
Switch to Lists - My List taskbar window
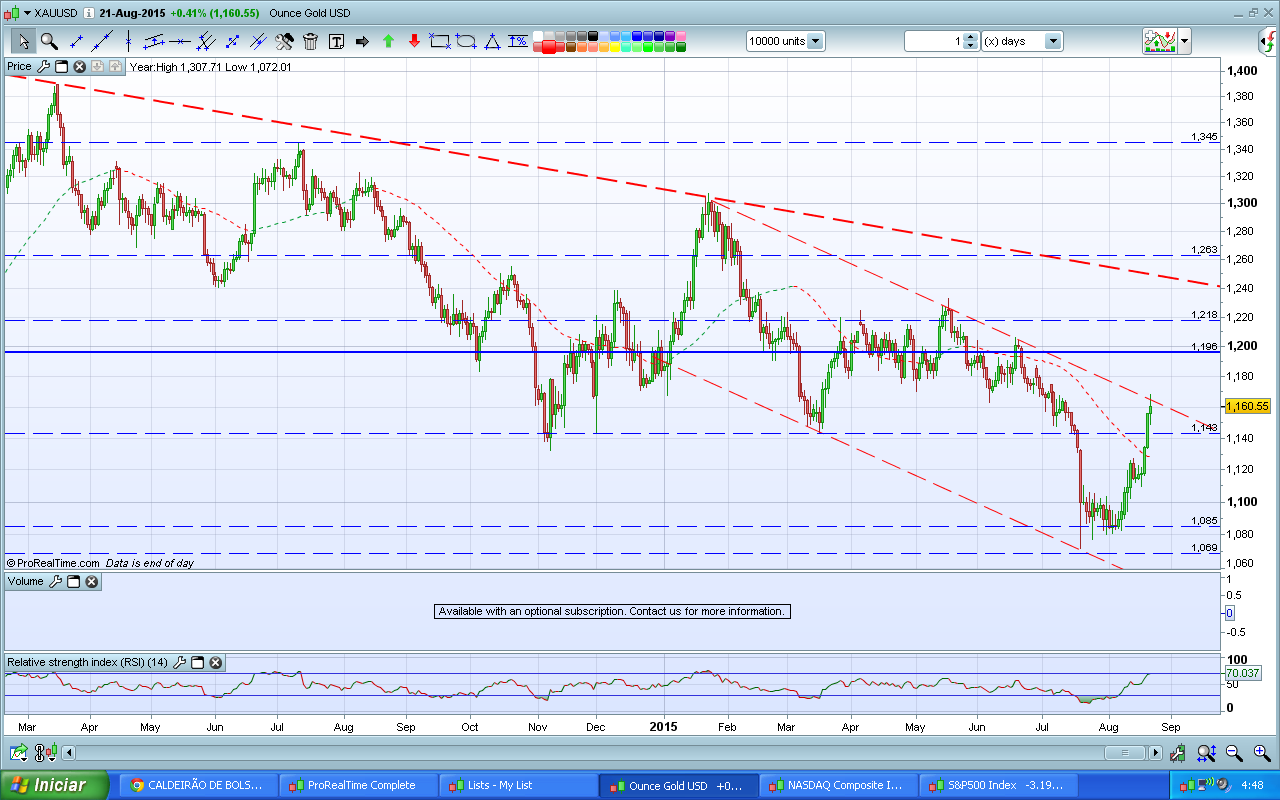tap(516, 785)
